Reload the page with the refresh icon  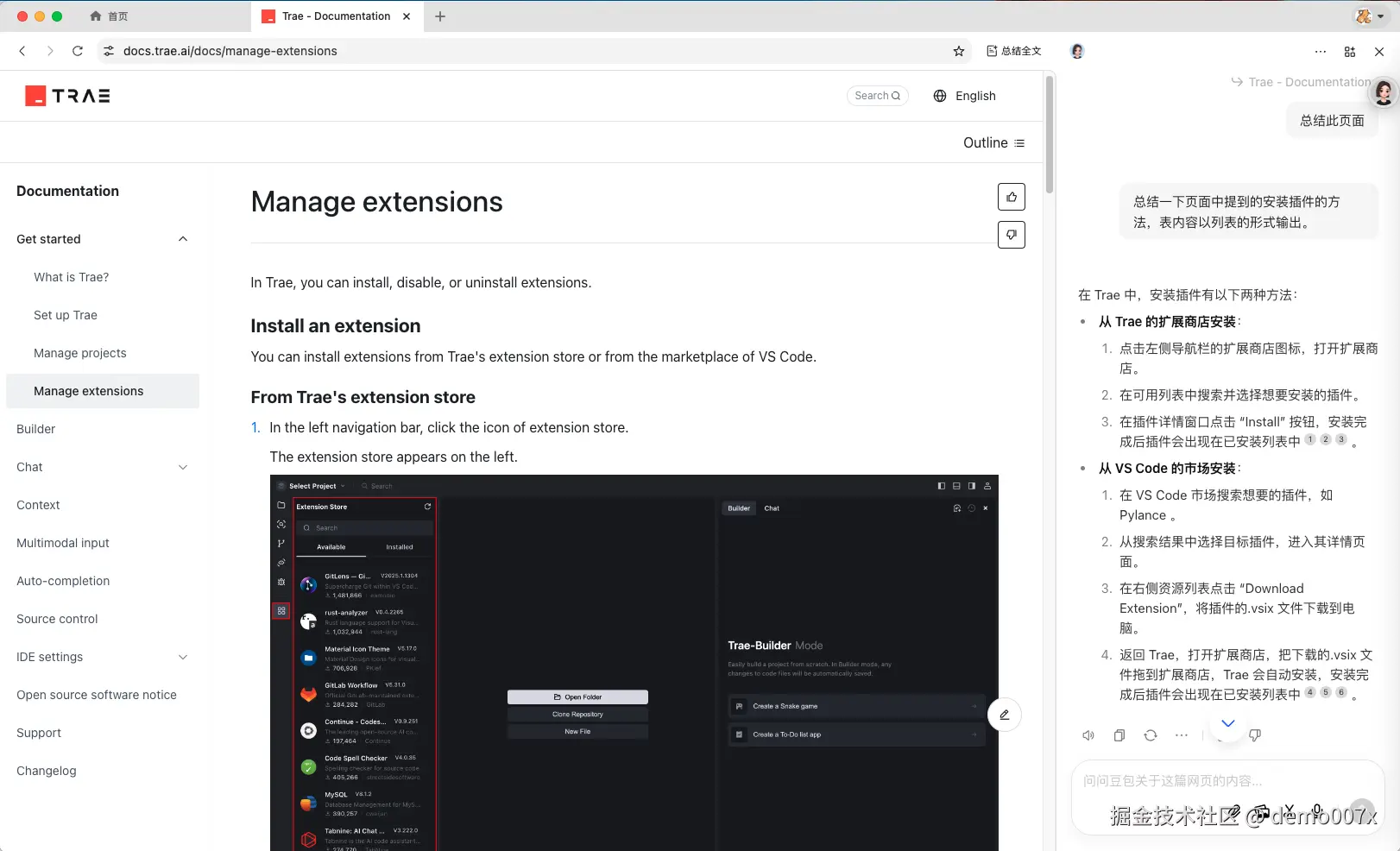(78, 51)
